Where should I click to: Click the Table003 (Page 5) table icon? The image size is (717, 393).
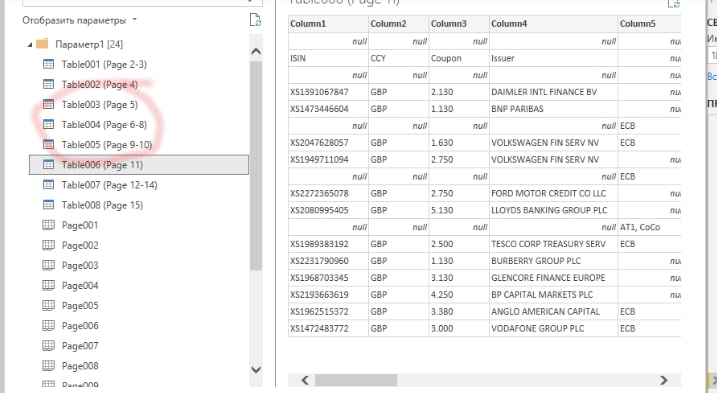(48, 104)
